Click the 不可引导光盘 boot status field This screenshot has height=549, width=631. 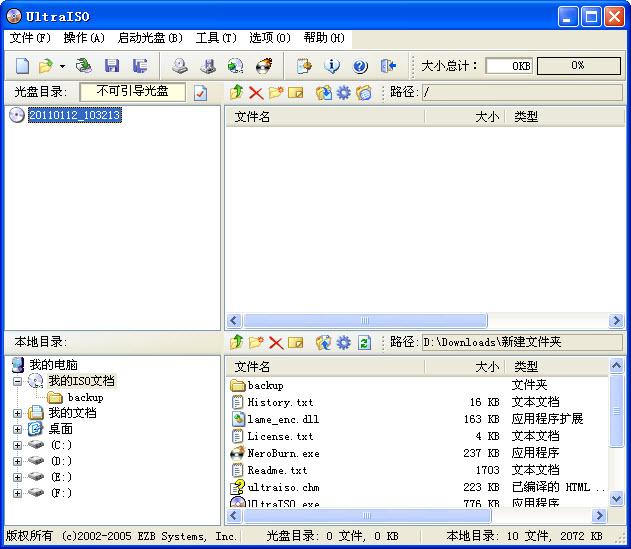click(x=133, y=92)
